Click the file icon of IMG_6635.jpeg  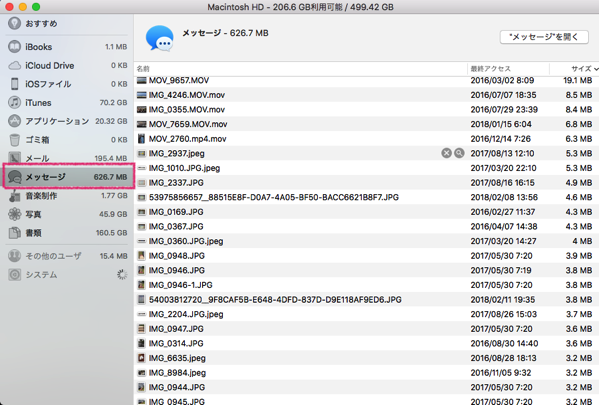click(x=141, y=358)
